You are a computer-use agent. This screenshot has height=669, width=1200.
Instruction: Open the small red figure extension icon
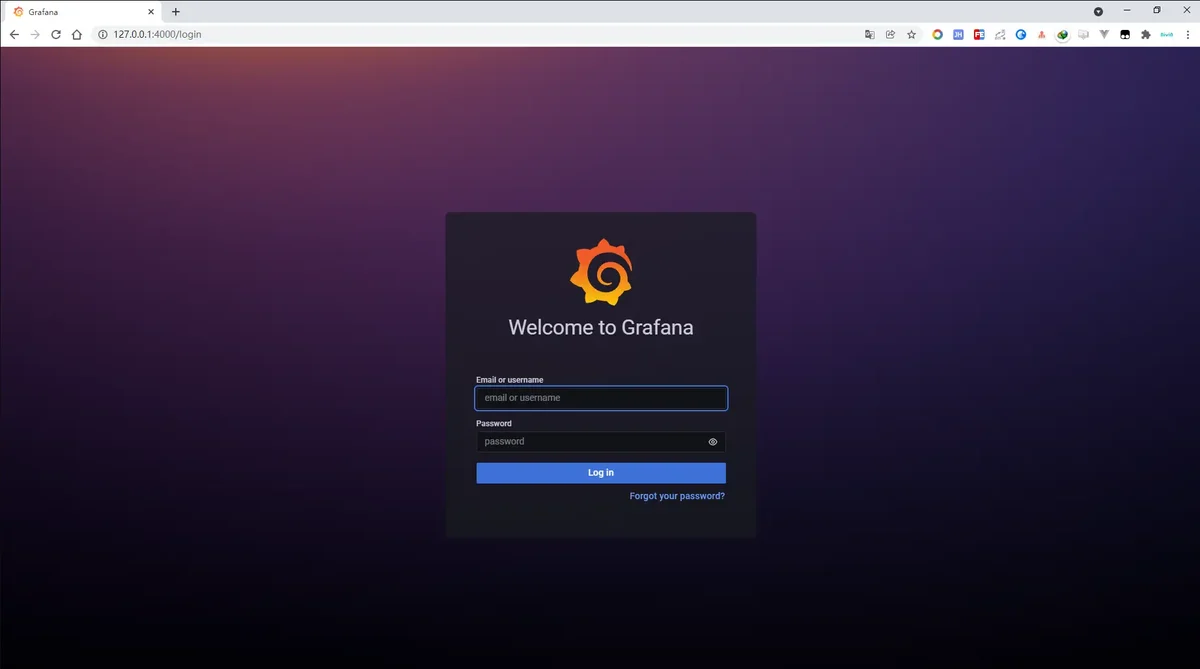coord(1042,34)
